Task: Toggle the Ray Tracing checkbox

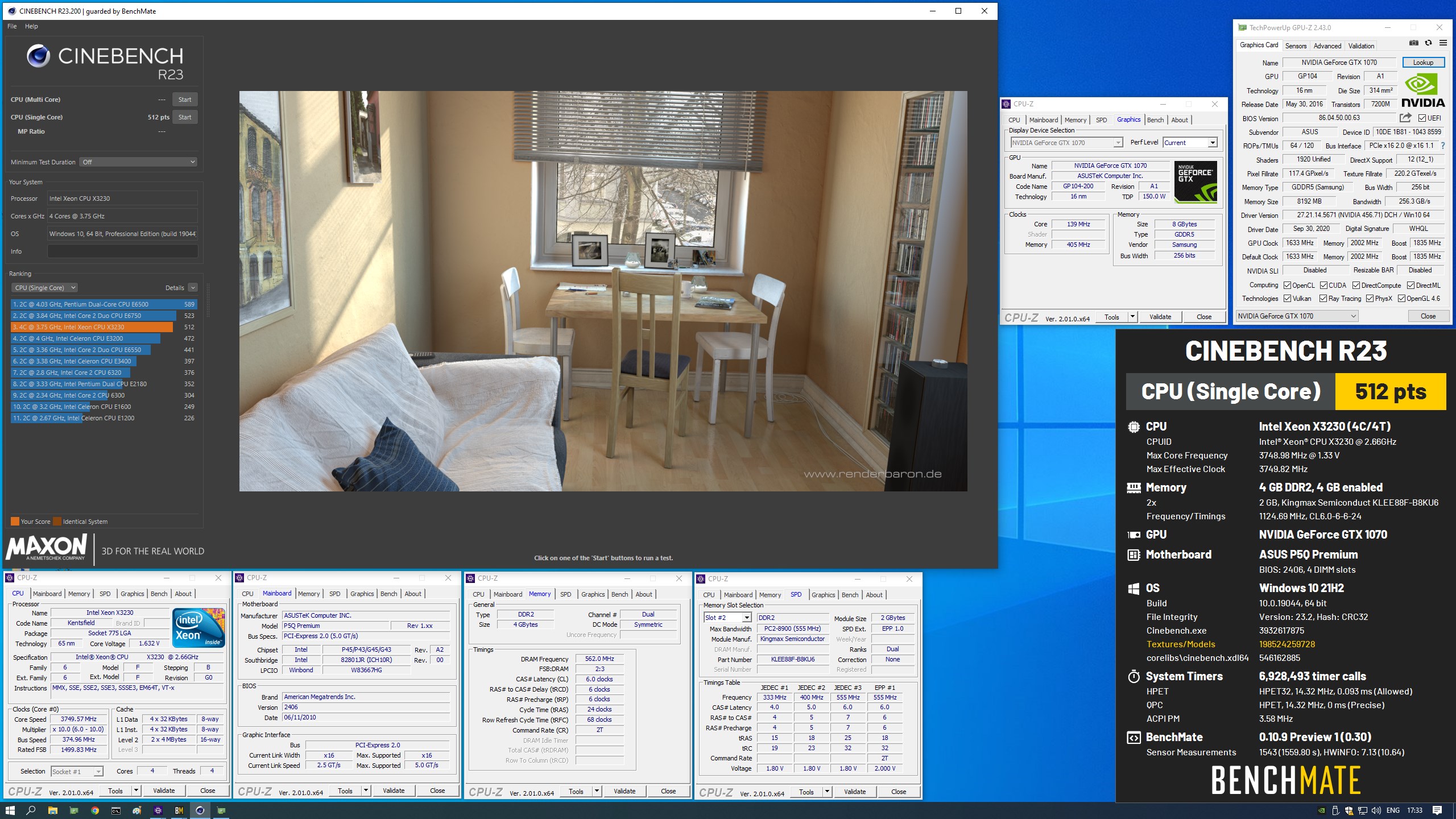Action: 1323,299
